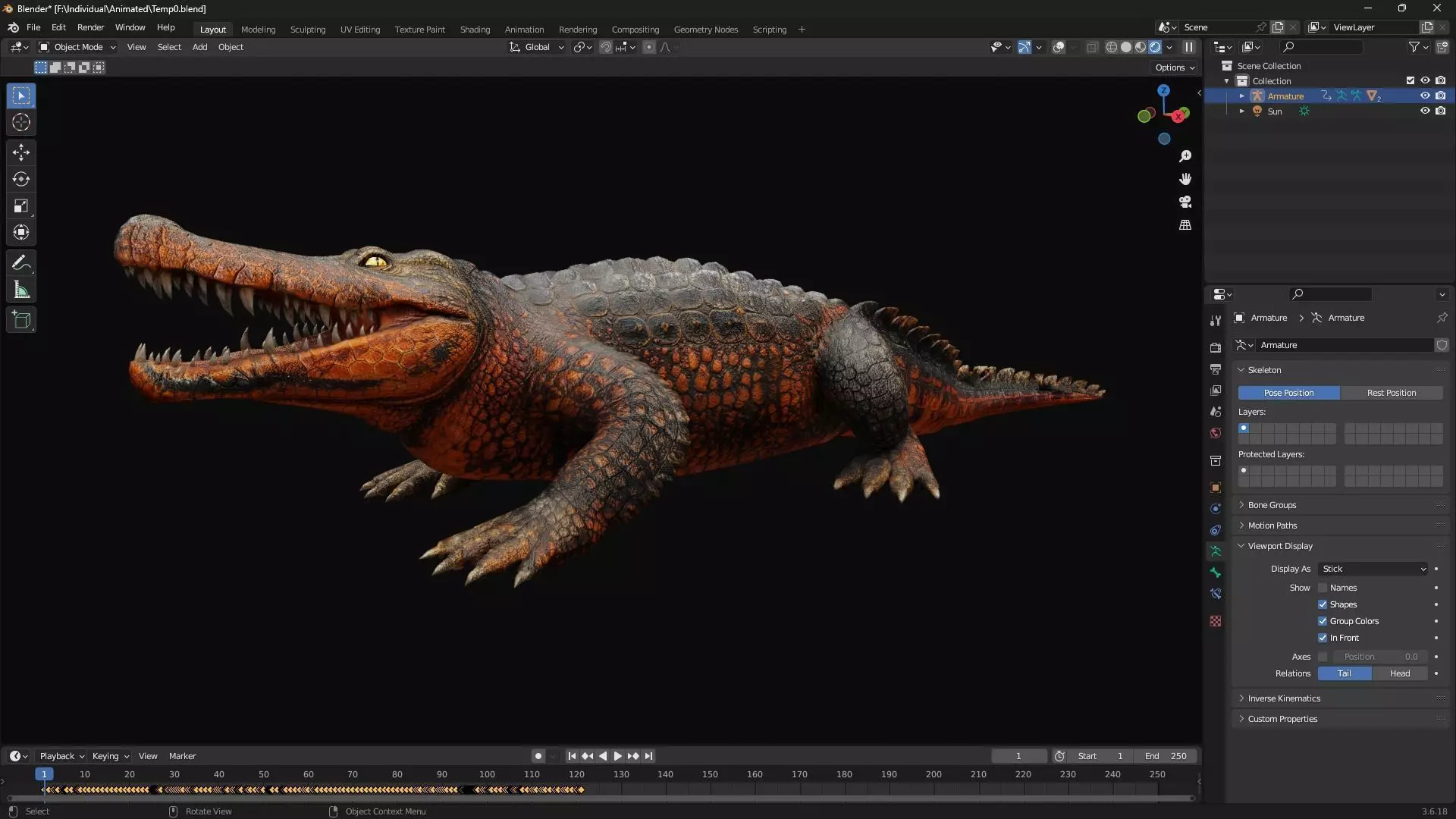1456x819 pixels.
Task: Click the Z axis on navigation gizmo
Action: (1163, 90)
